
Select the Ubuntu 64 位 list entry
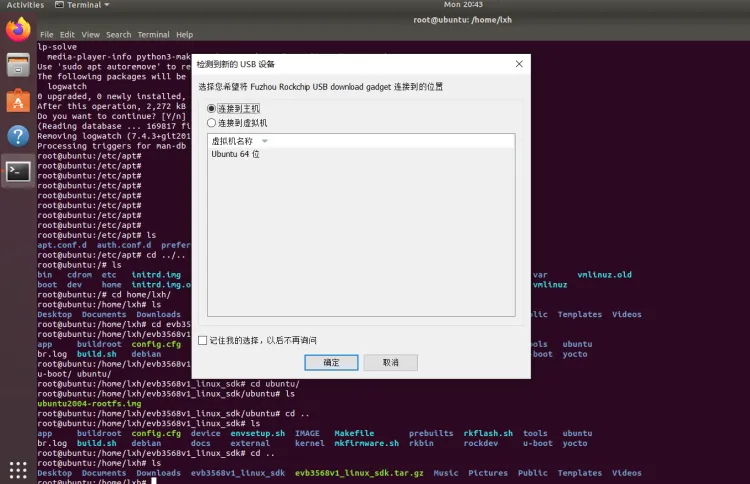click(x=235, y=154)
